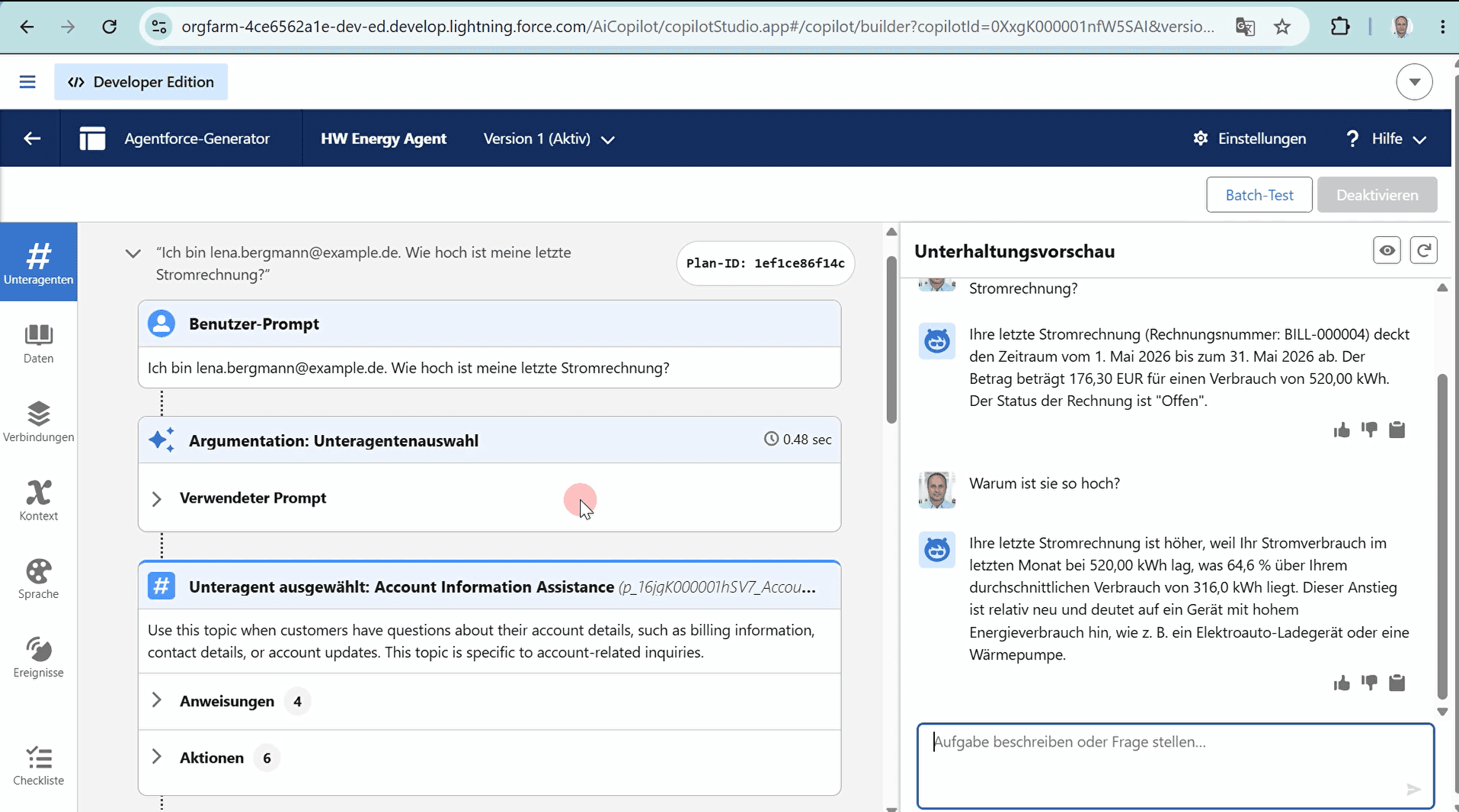Select the Unteragenten sidebar tab

click(x=39, y=262)
